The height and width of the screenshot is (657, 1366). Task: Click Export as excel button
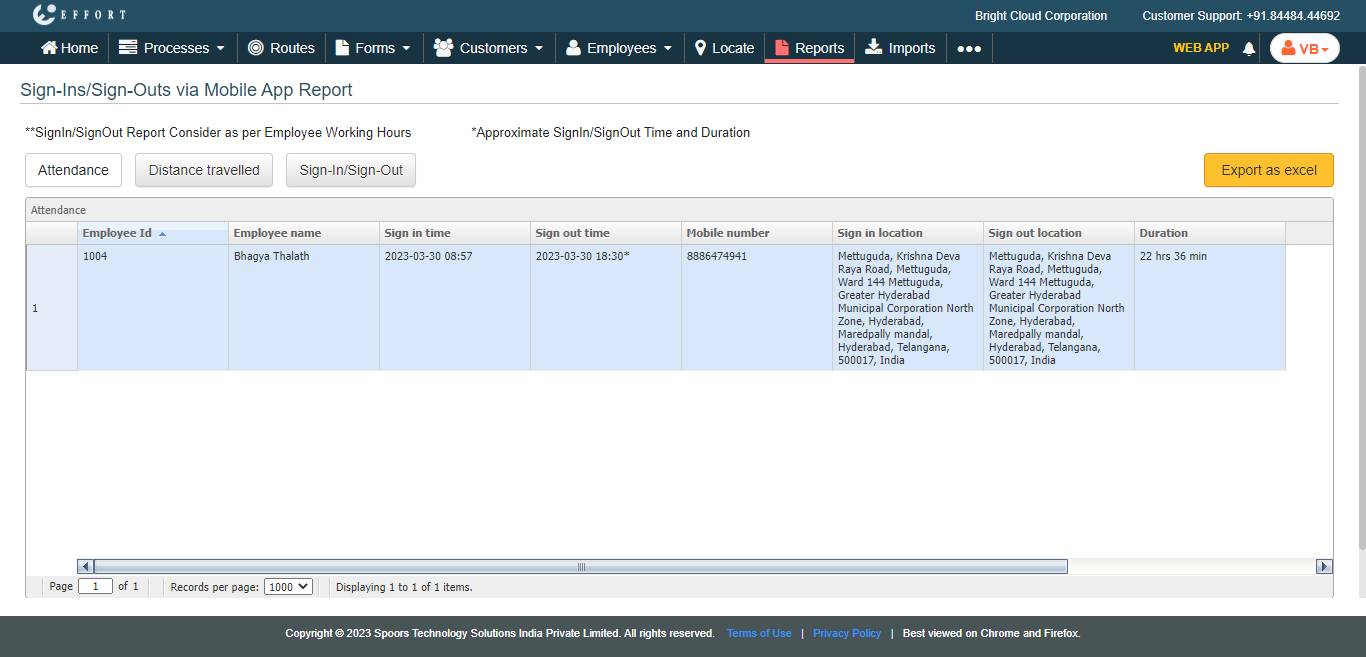click(1268, 170)
